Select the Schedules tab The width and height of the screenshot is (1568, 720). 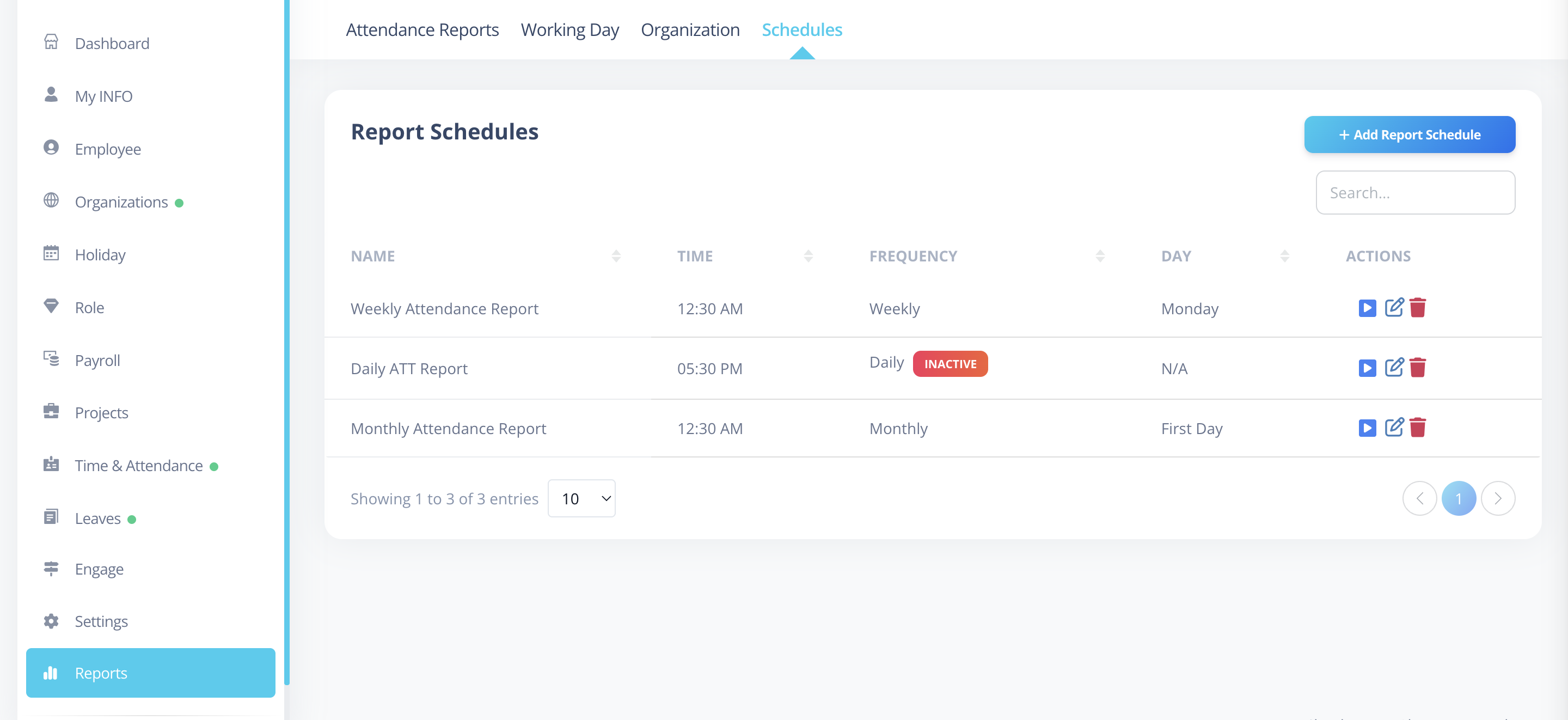click(x=801, y=30)
